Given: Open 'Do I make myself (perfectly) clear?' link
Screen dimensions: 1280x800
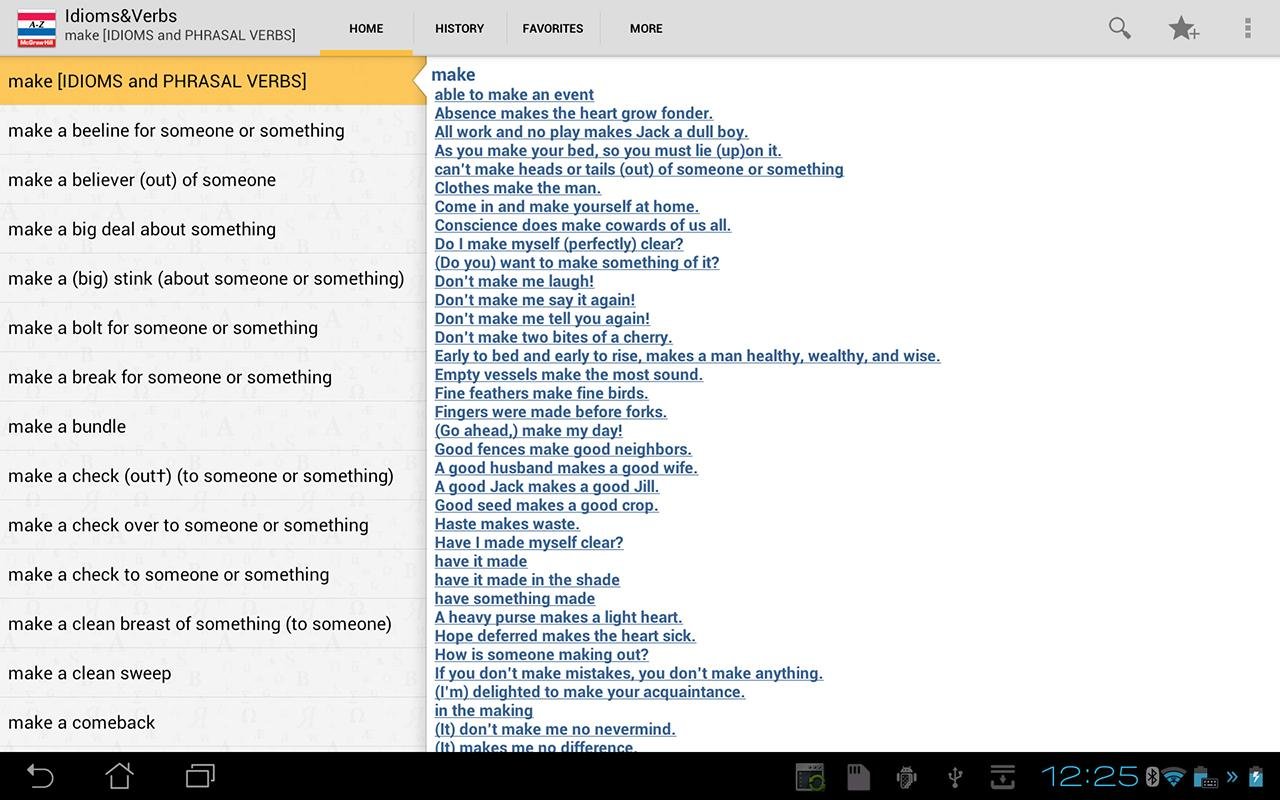Looking at the screenshot, I should [x=559, y=244].
